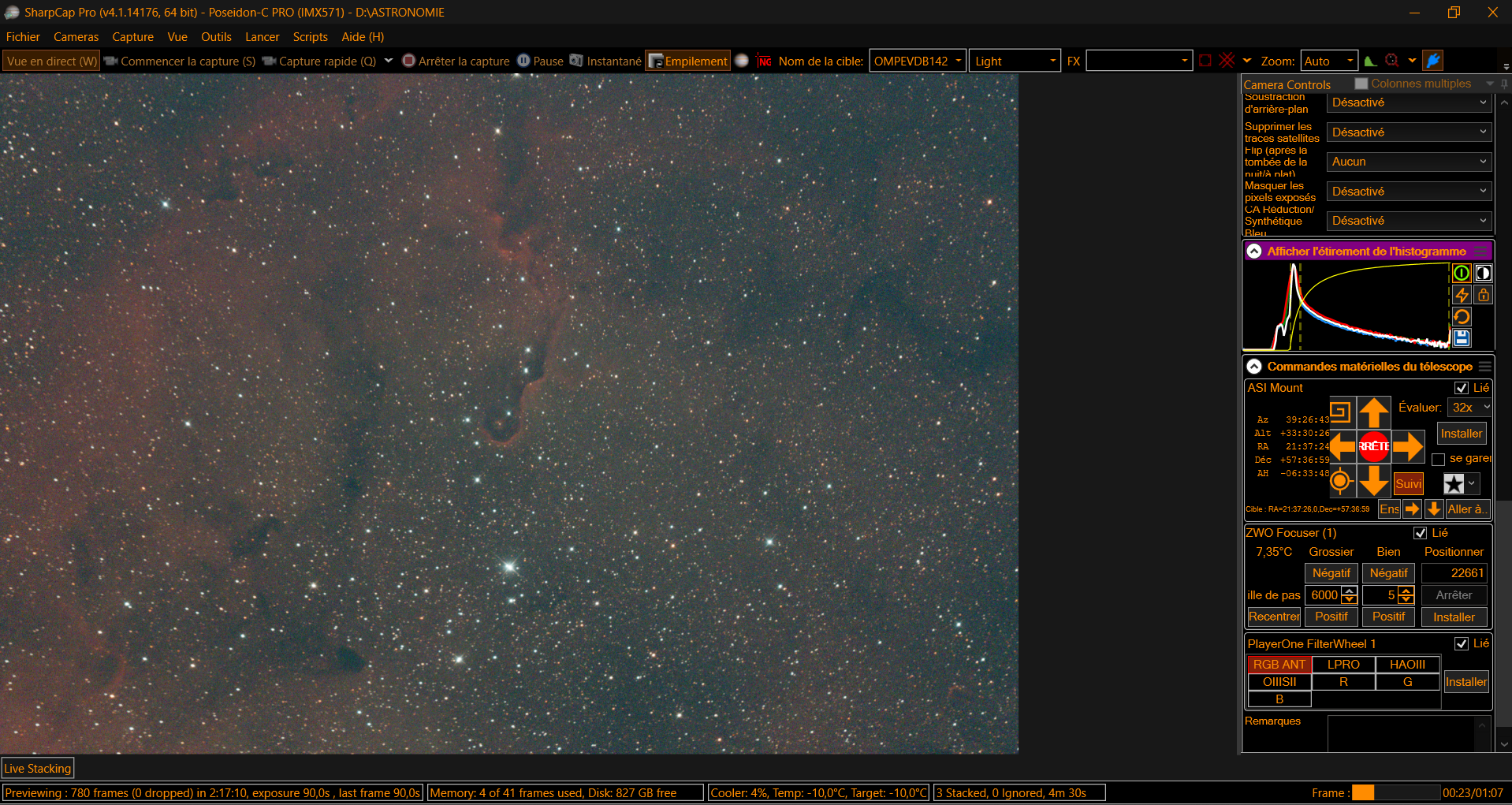1512x805 pixels.
Task: Check the 'se garer' park checkbox
Action: click(x=1438, y=459)
